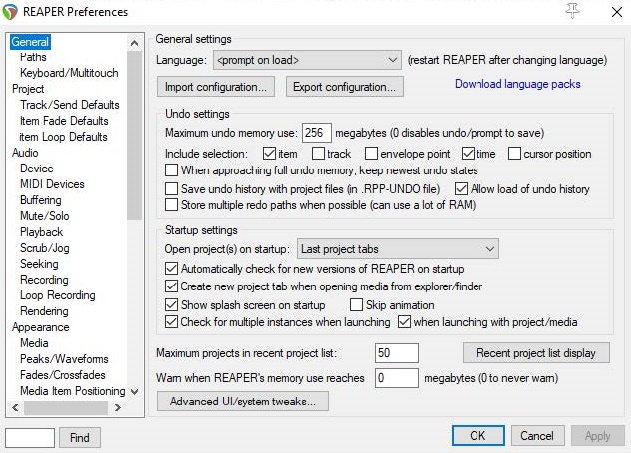Click Export configuration button

click(344, 87)
